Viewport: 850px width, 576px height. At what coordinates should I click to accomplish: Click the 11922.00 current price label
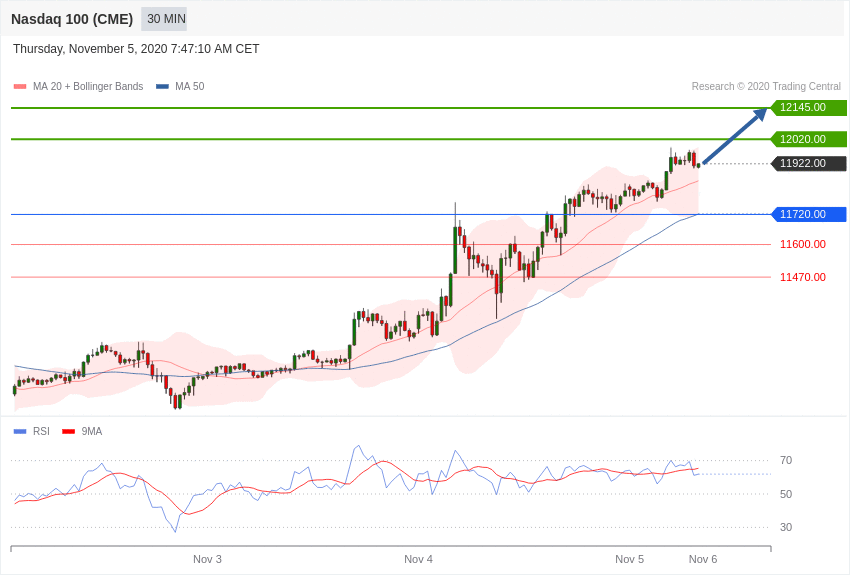click(x=808, y=163)
